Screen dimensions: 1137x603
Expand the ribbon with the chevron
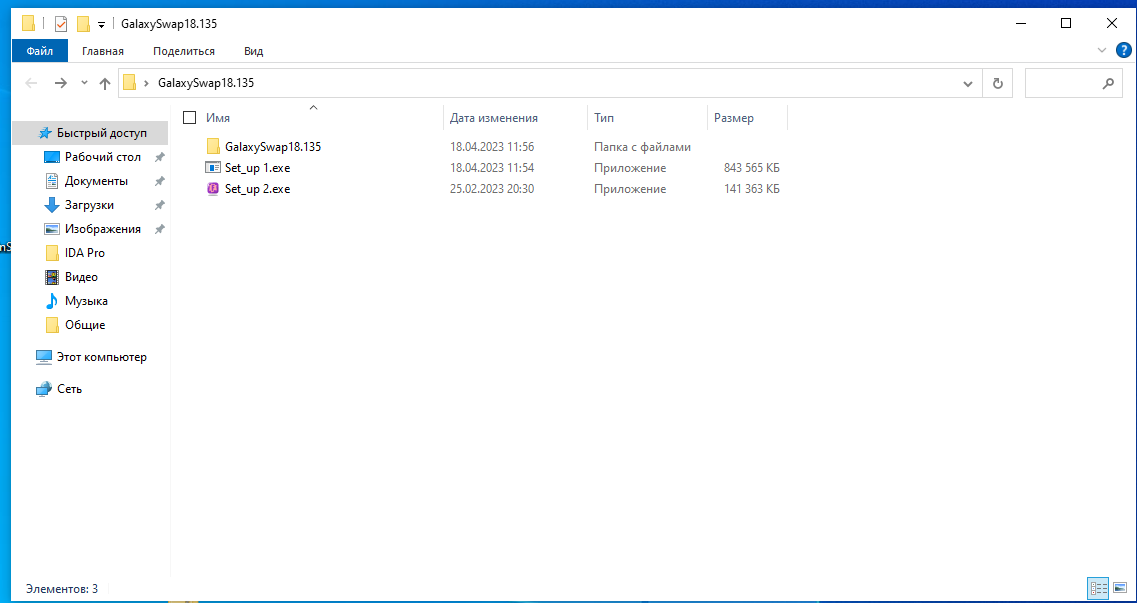point(1101,51)
